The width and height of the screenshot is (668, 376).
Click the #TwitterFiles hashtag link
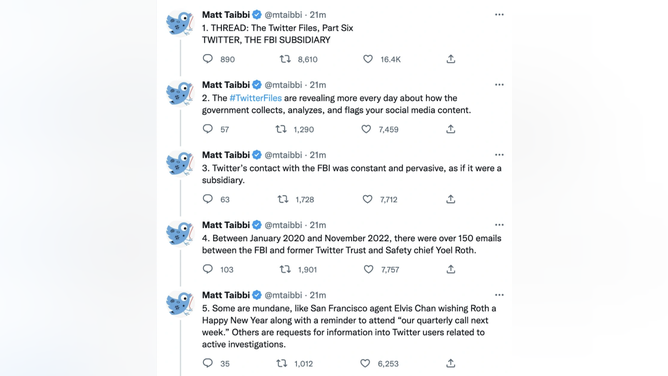pyautogui.click(x=256, y=98)
